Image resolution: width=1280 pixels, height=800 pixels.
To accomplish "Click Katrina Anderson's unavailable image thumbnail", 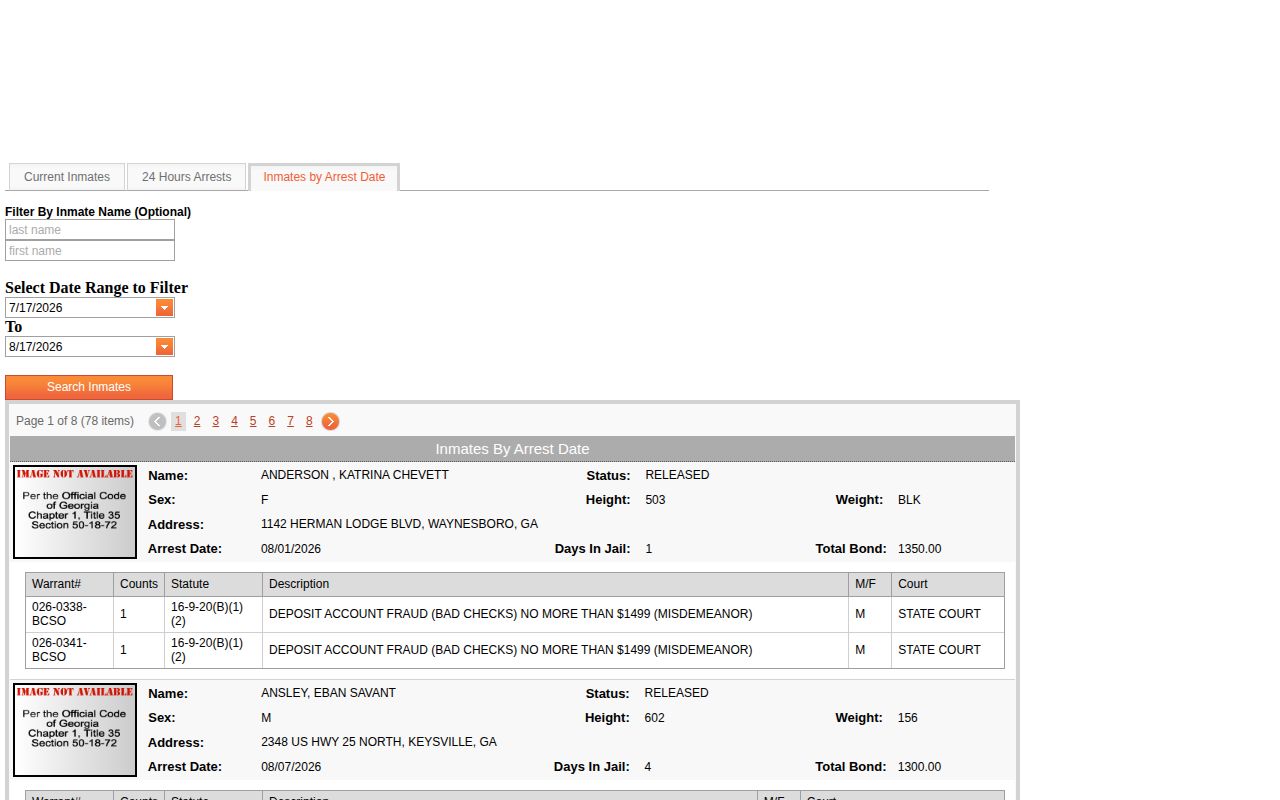I will pos(75,512).
